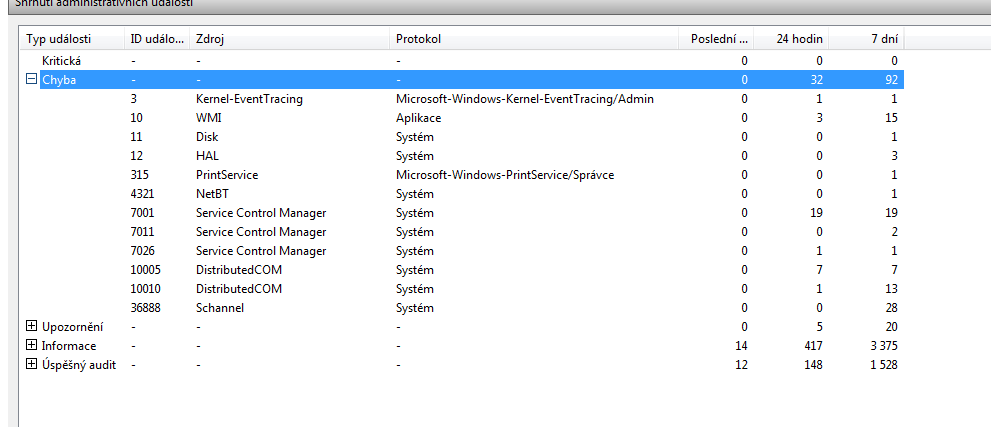
Task: Select the Kernel-EventTracing event row
Action: [249, 99]
